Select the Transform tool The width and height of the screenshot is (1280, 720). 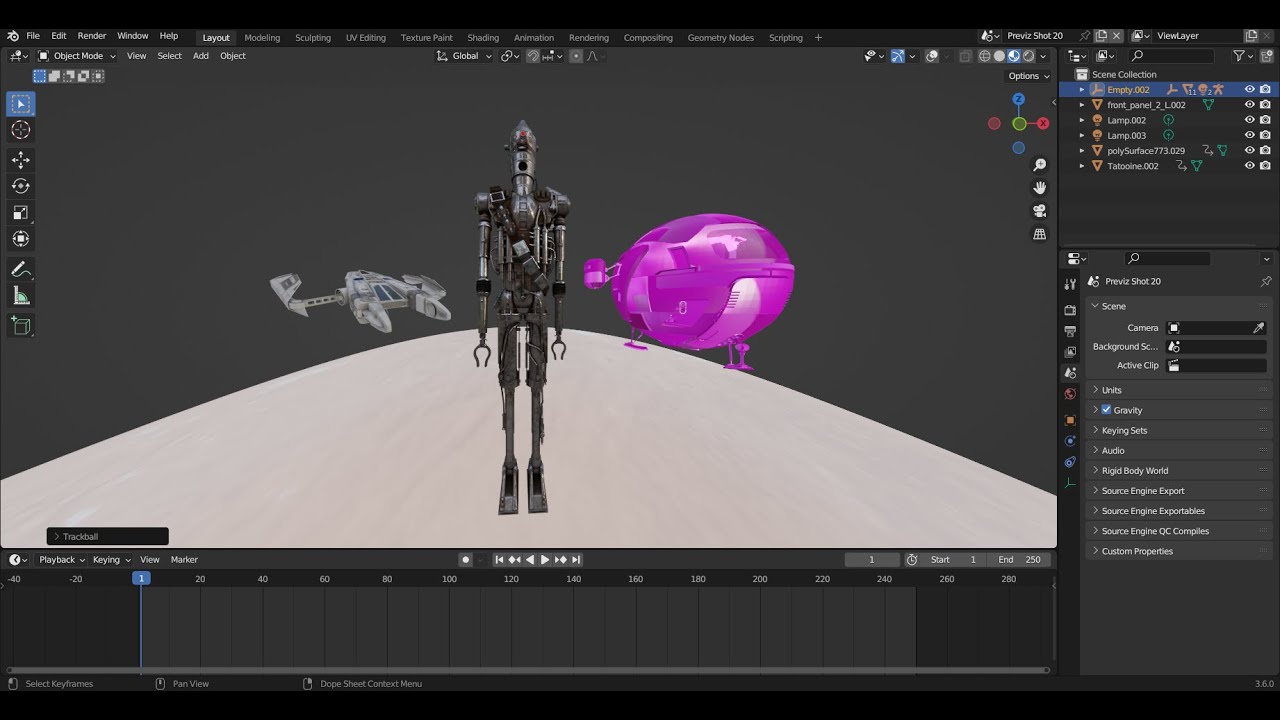(21, 238)
